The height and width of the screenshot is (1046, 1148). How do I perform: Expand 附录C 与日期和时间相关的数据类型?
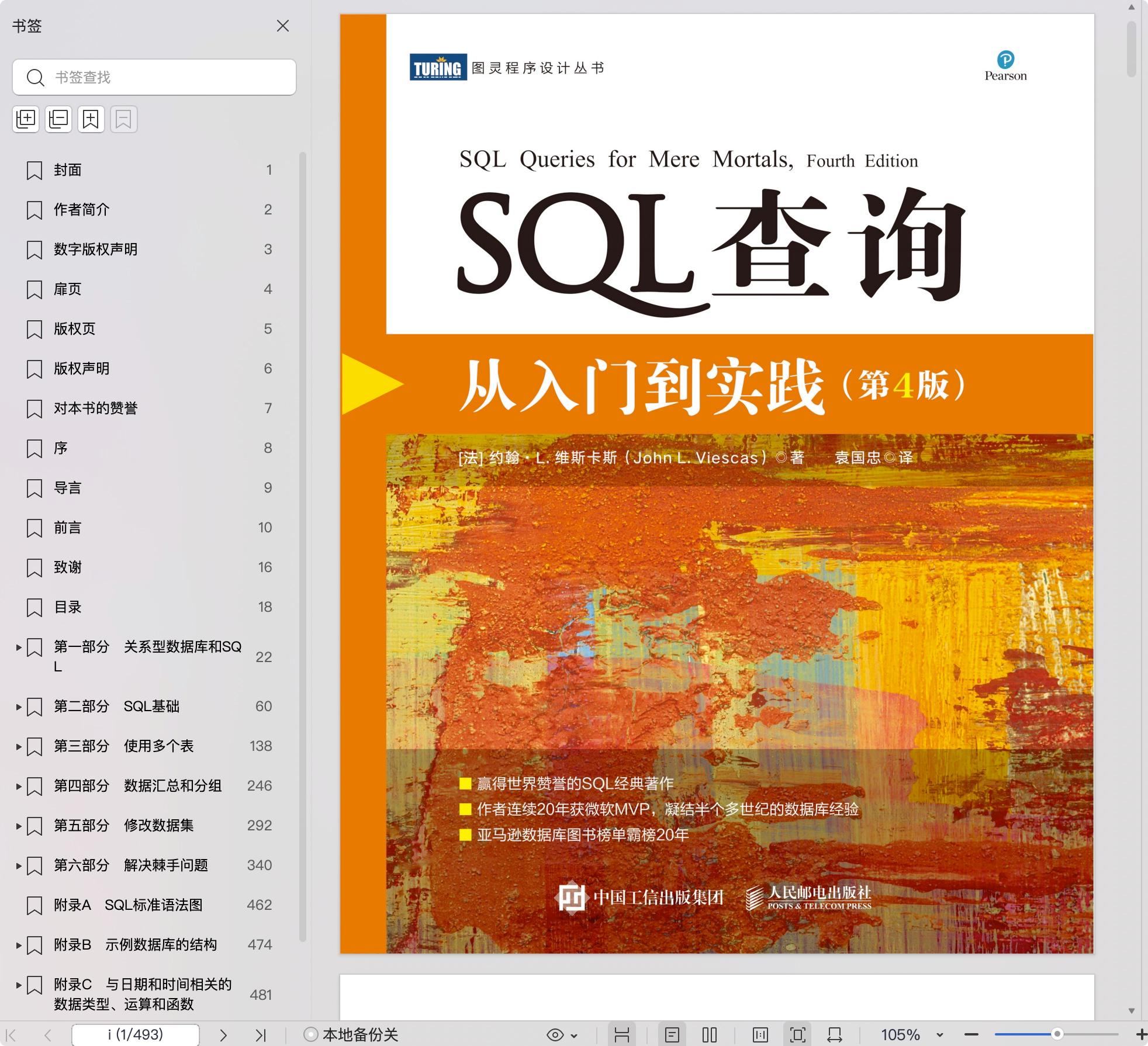click(19, 985)
